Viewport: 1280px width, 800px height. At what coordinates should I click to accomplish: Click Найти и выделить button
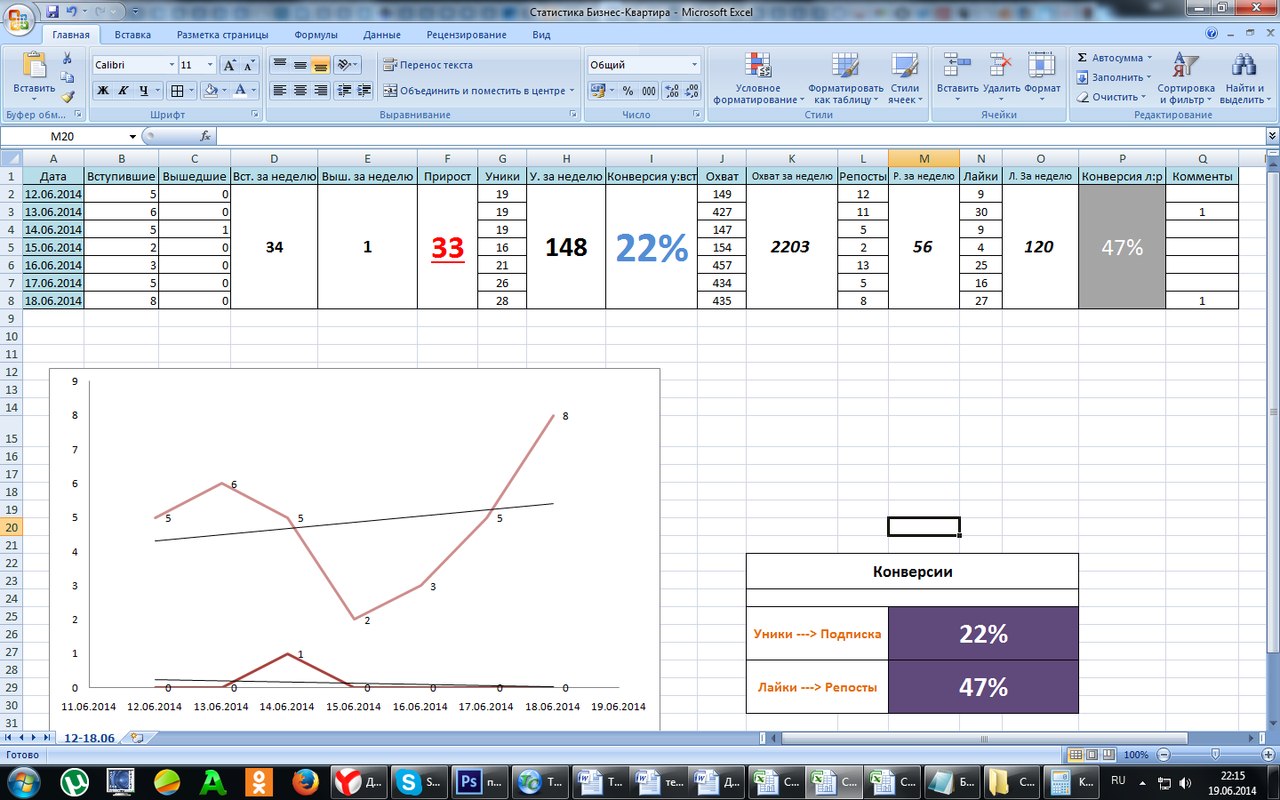[1244, 78]
